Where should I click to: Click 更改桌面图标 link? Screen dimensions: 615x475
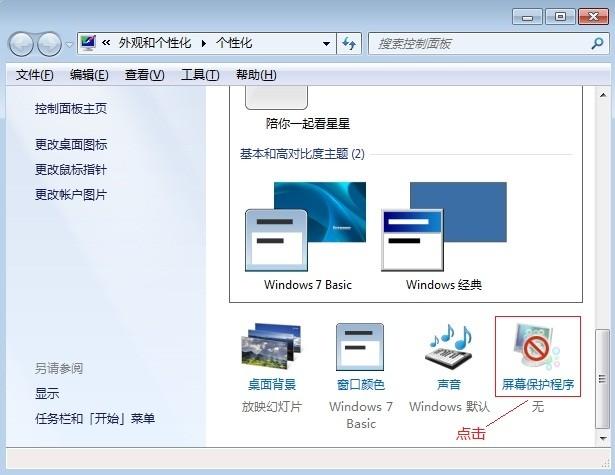tap(71, 145)
